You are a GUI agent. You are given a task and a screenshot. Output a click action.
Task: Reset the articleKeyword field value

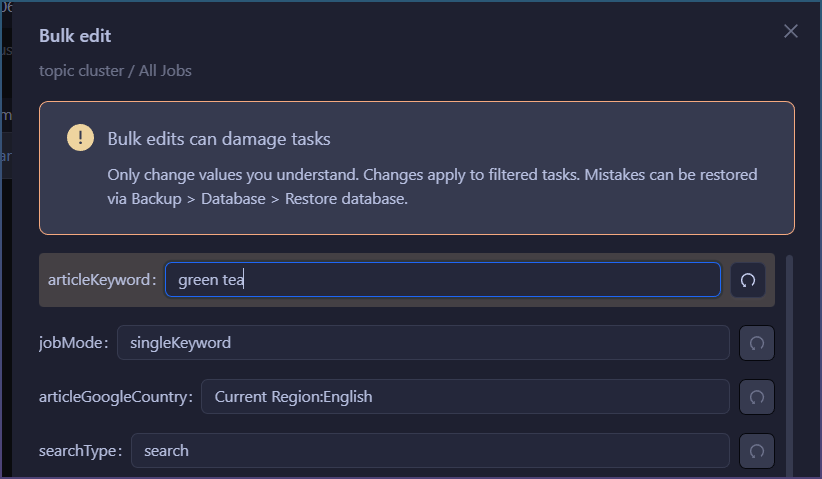click(747, 280)
